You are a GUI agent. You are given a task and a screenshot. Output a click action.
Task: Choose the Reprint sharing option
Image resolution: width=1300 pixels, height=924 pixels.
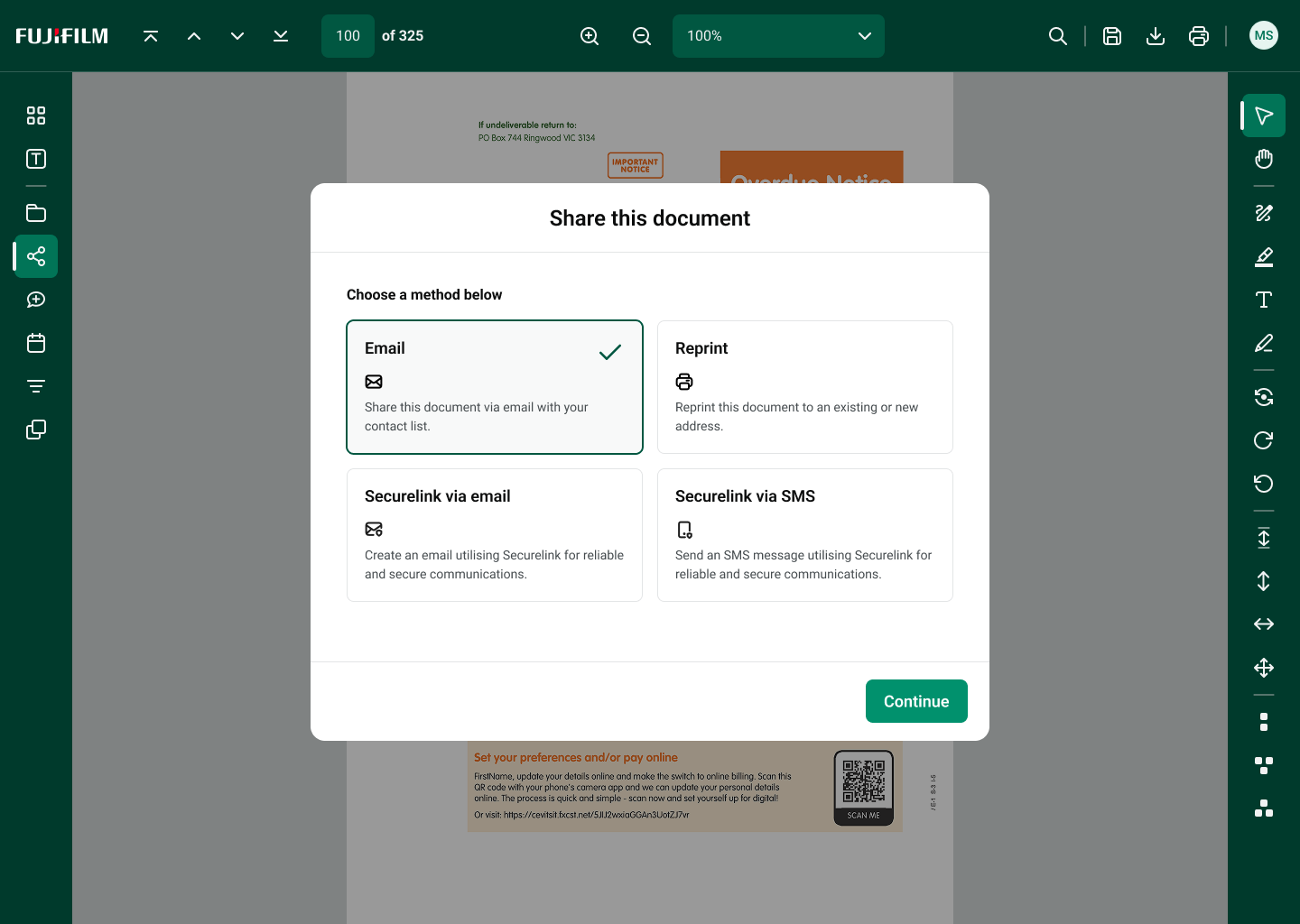point(805,387)
